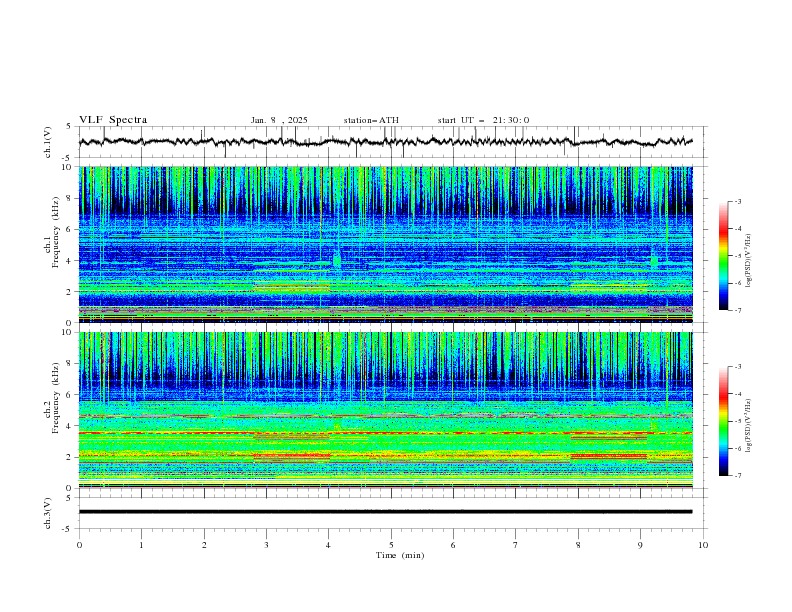Image resolution: width=792 pixels, height=612 pixels.
Task: Click the ch.3 flat voltage trace
Action: click(x=385, y=512)
